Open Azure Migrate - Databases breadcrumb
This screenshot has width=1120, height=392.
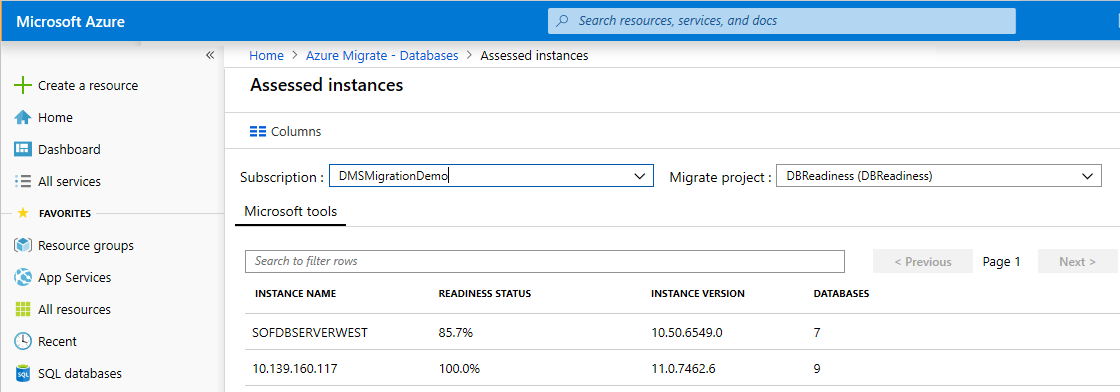[382, 55]
